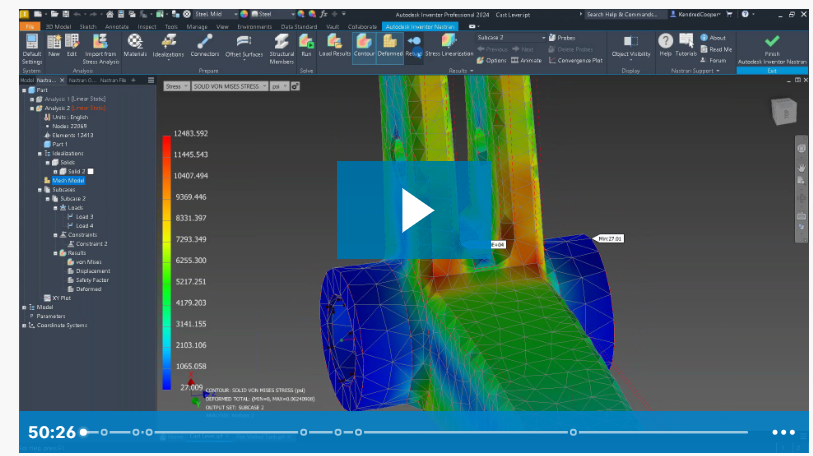Collapse the Analysis 2 tree node
The width and height of the screenshot is (813, 456).
pyautogui.click(x=32, y=108)
